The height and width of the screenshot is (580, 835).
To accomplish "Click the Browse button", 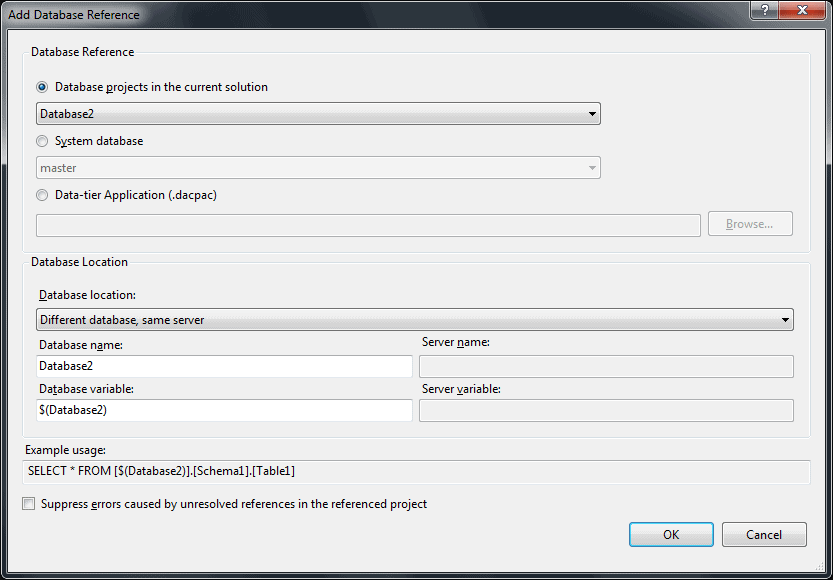I will [750, 224].
